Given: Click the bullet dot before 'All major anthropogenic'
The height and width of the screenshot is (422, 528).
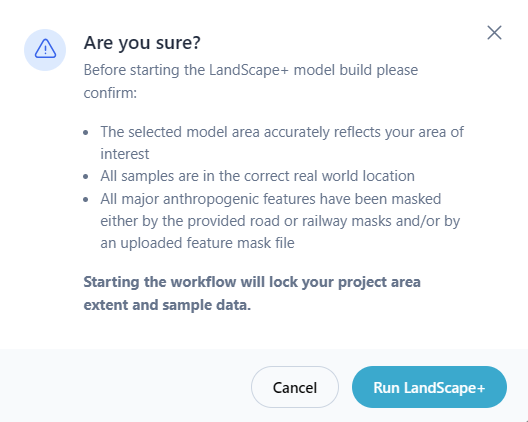Looking at the screenshot, I should point(86,199).
